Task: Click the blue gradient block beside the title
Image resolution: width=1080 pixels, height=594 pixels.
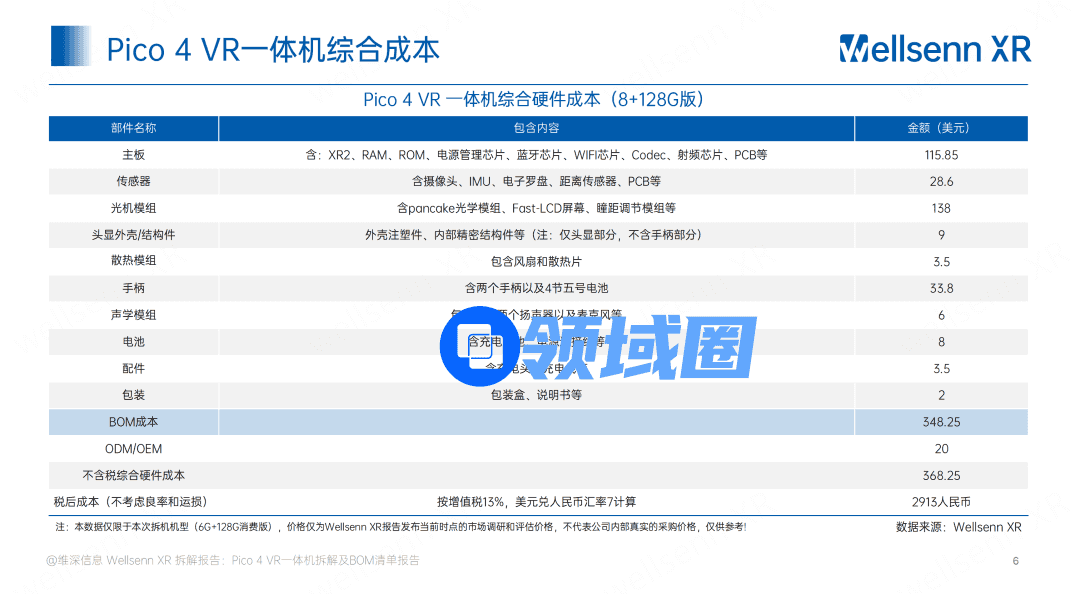Action: click(71, 46)
